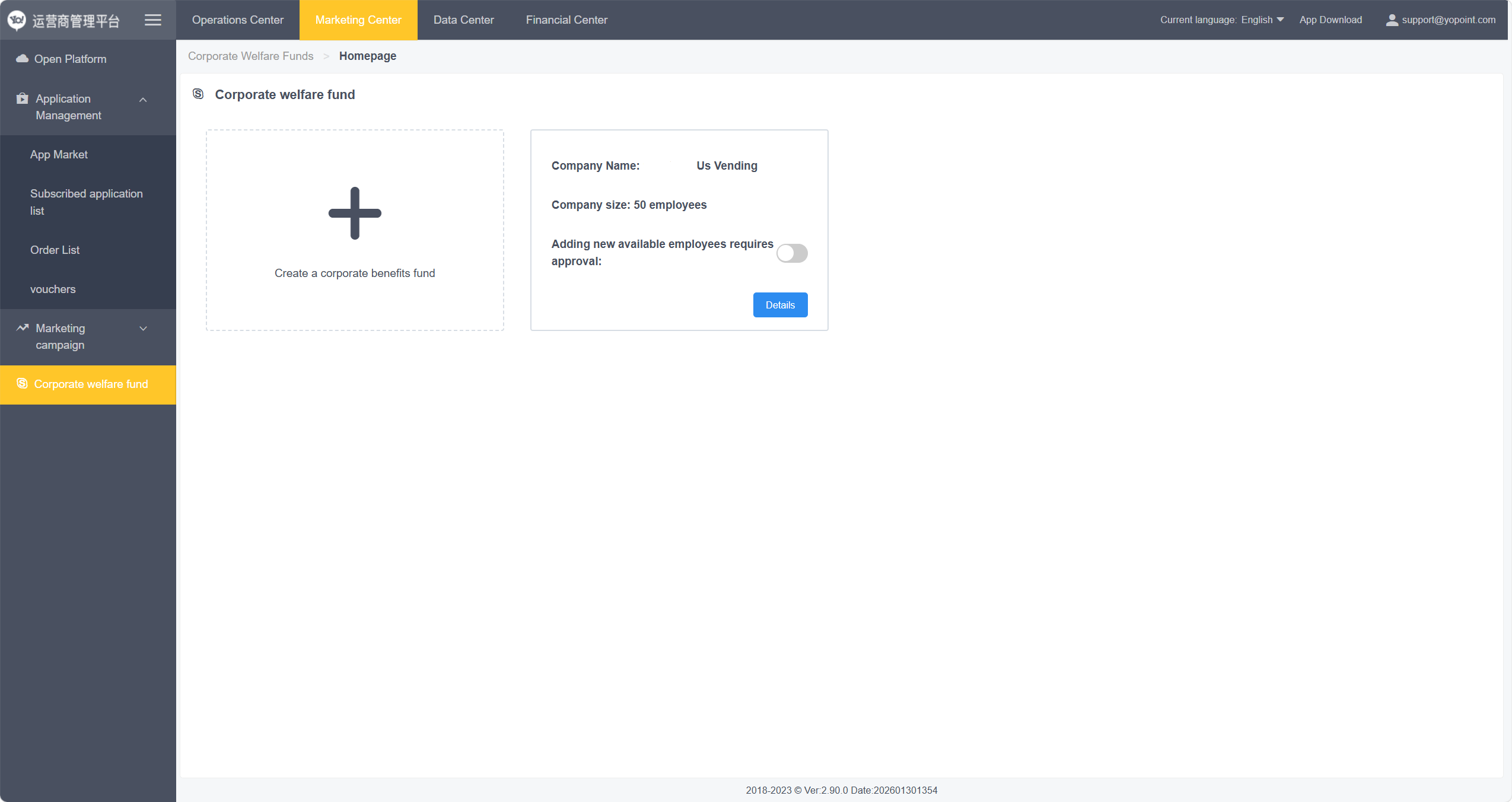This screenshot has width=1512, height=802.
Task: Click Create a corporate benefits fund label
Action: pos(355,273)
